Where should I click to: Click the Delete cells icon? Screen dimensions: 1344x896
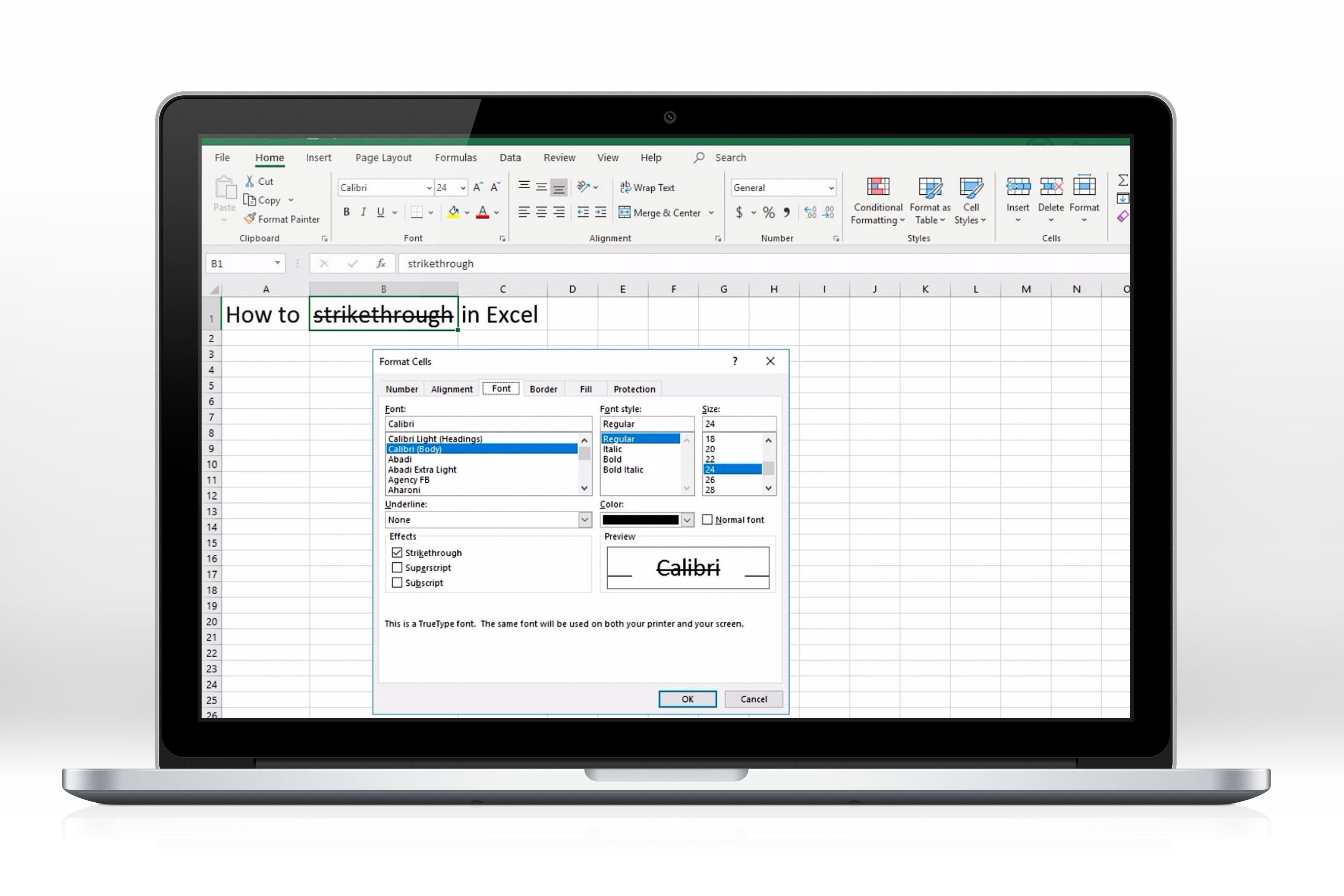point(1051,186)
